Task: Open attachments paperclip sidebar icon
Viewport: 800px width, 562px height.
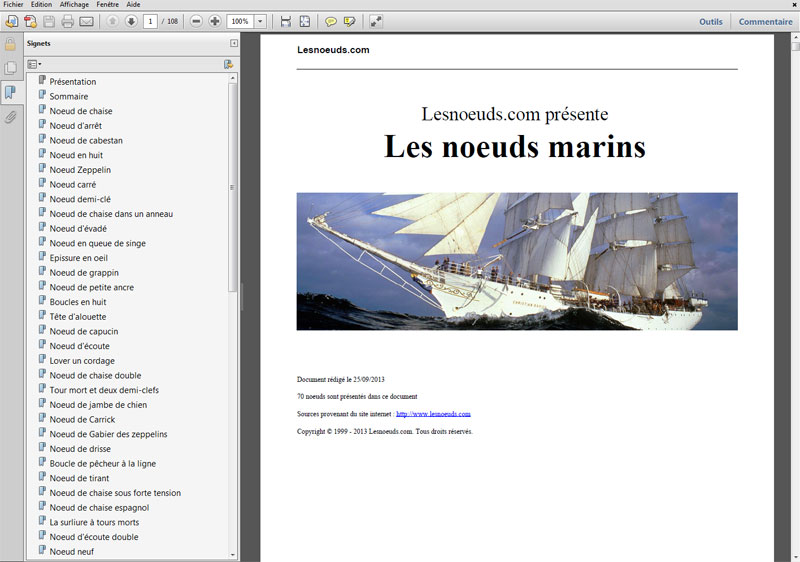Action: [10, 117]
